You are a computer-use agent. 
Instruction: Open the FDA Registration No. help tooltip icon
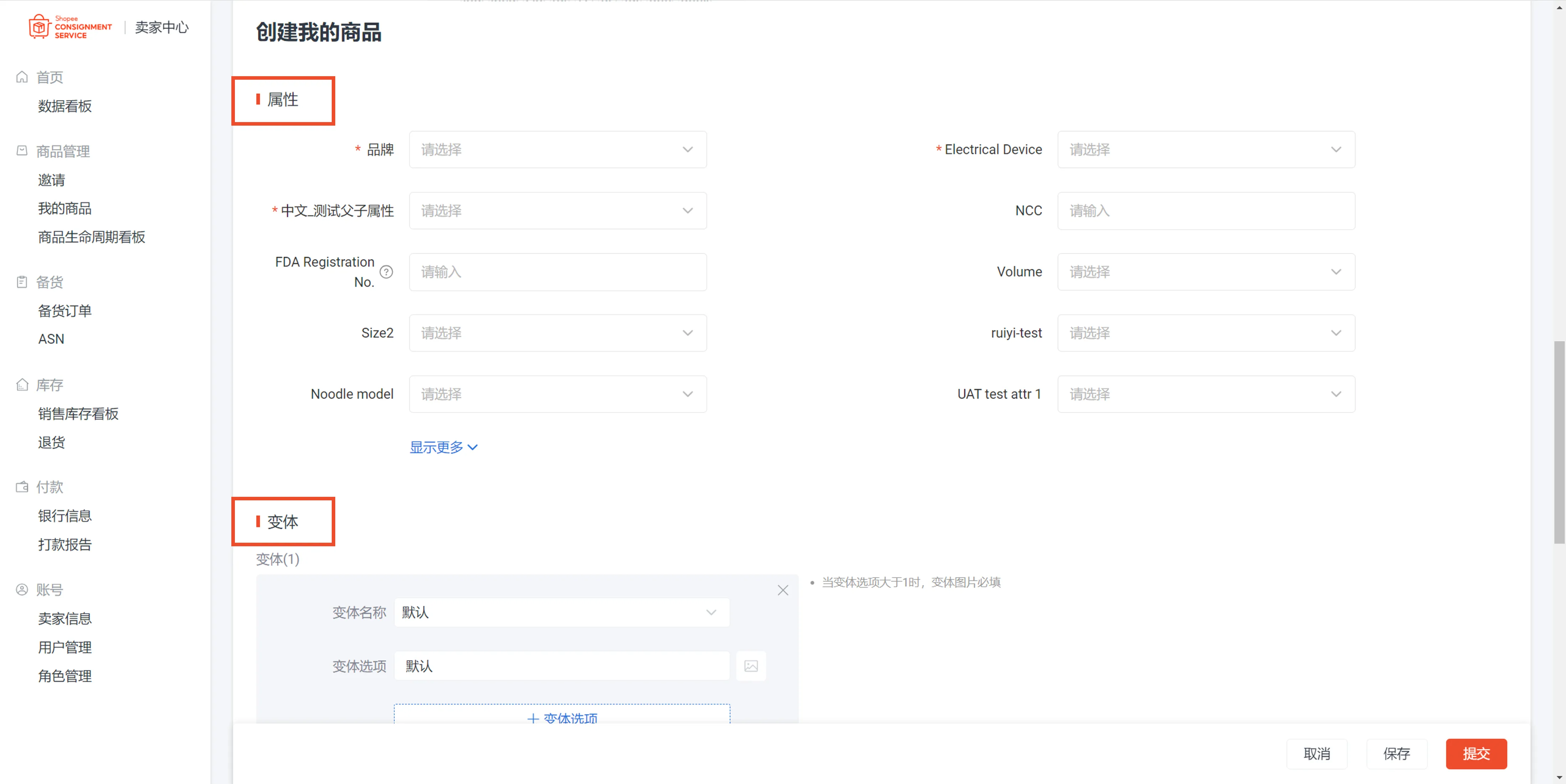(x=387, y=272)
